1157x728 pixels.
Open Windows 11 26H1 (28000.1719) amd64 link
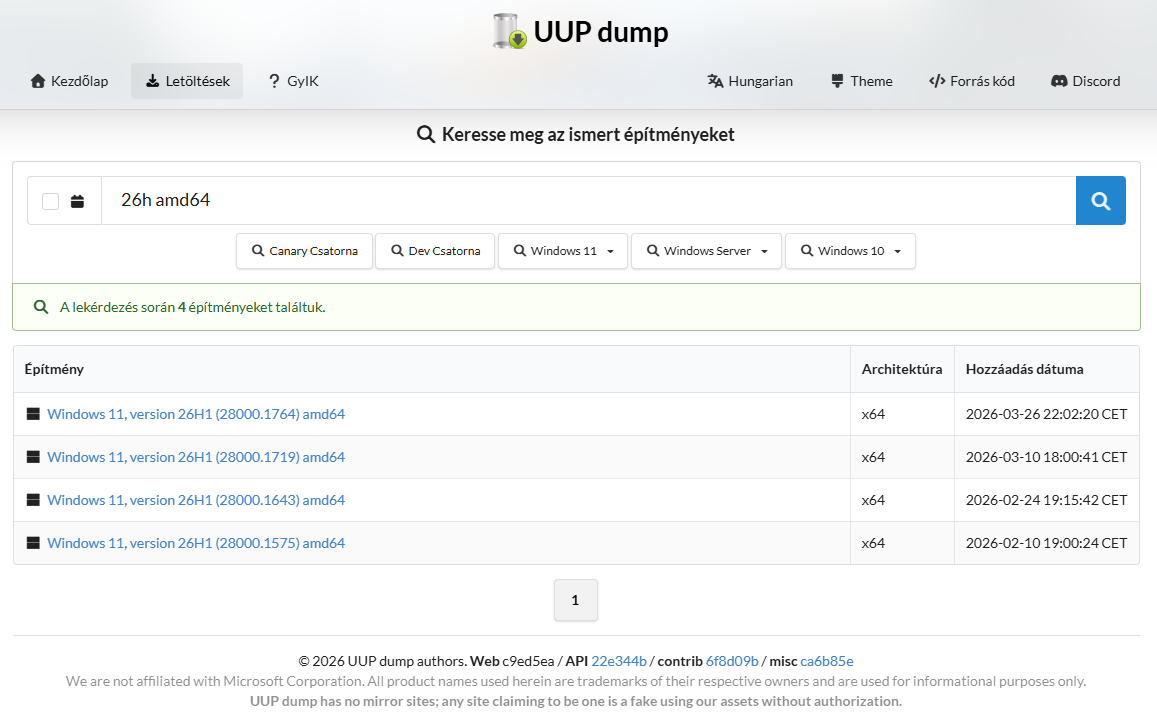coord(196,457)
